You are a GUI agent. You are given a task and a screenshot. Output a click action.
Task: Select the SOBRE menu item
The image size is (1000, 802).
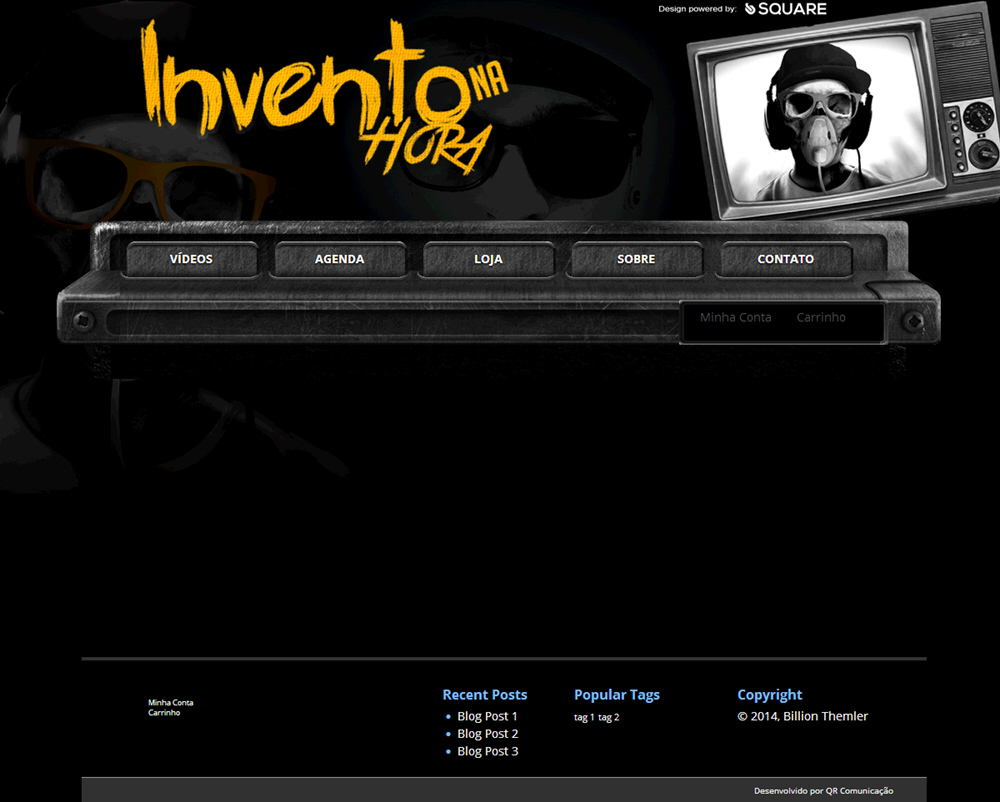(636, 259)
